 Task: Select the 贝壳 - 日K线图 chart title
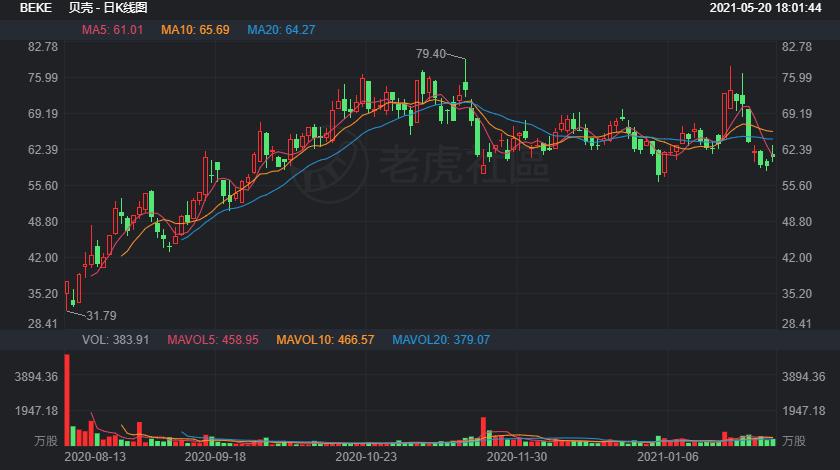pyautogui.click(x=108, y=7)
